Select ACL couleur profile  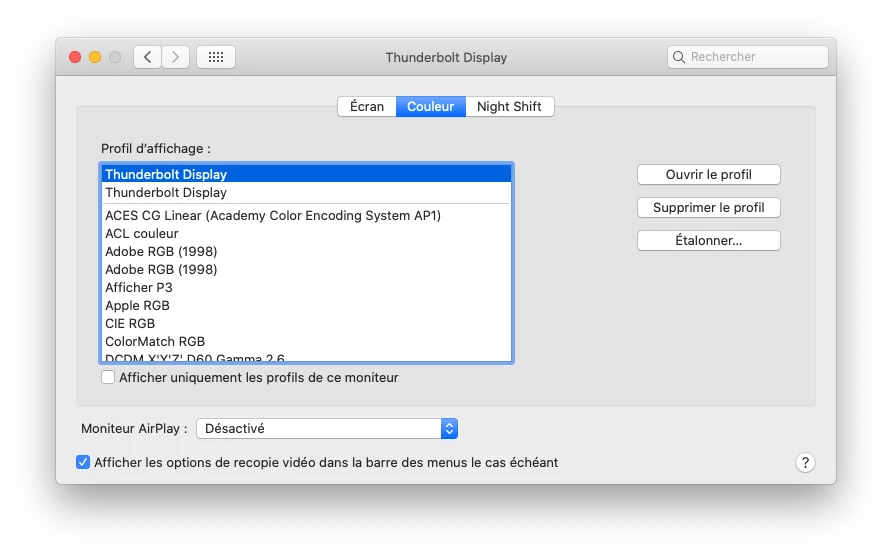tap(306, 233)
